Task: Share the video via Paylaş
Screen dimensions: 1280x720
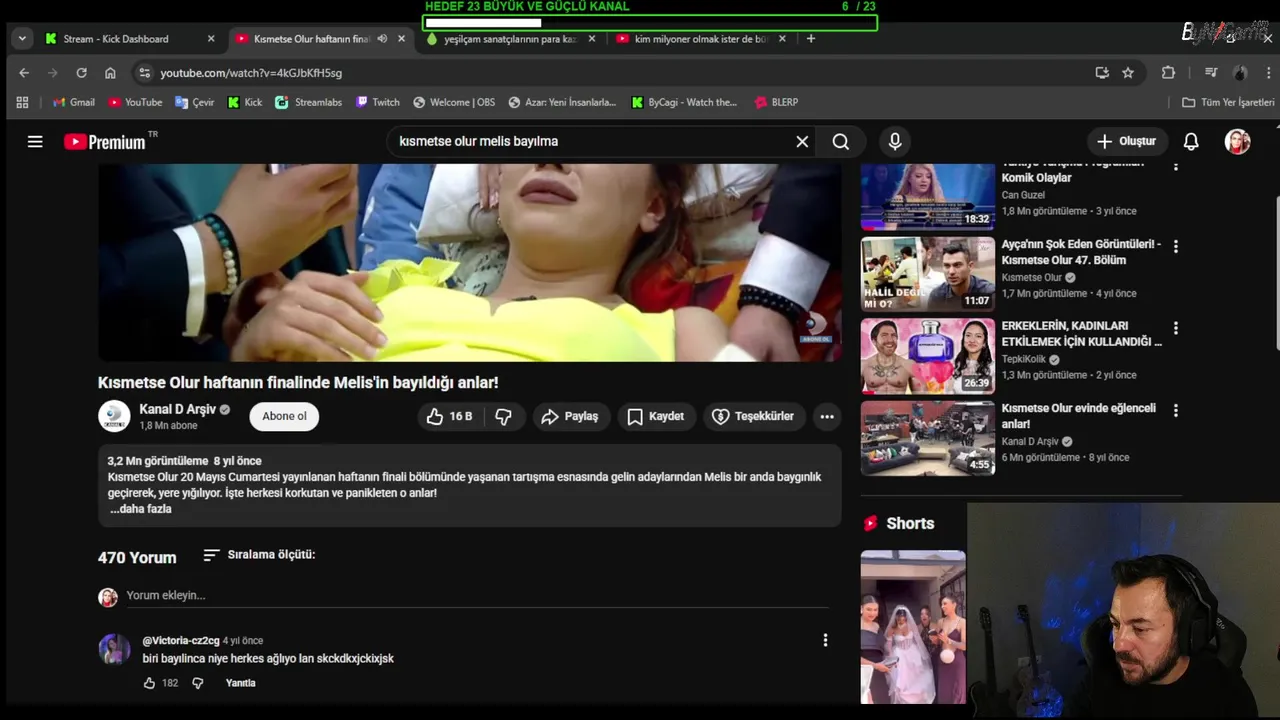Action: click(x=570, y=416)
